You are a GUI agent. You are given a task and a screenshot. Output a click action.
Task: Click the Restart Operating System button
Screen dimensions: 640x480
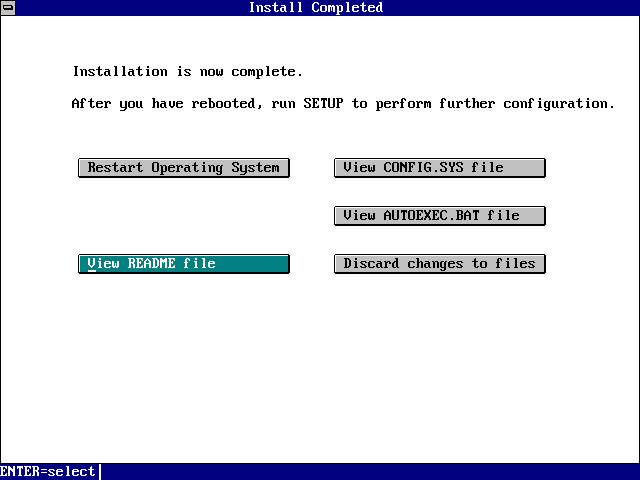pyautogui.click(x=184, y=168)
